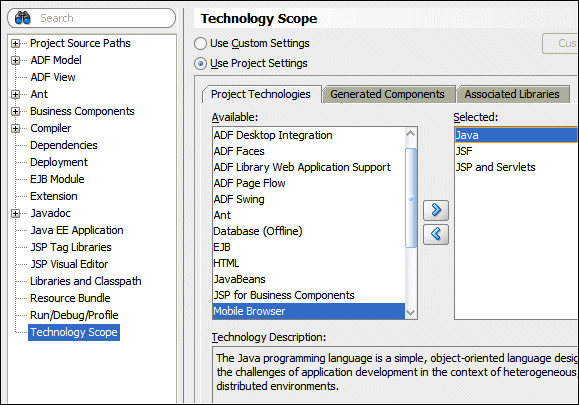Select ADF Model label in tree
Screen dimensions: 579x405
(x=56, y=60)
